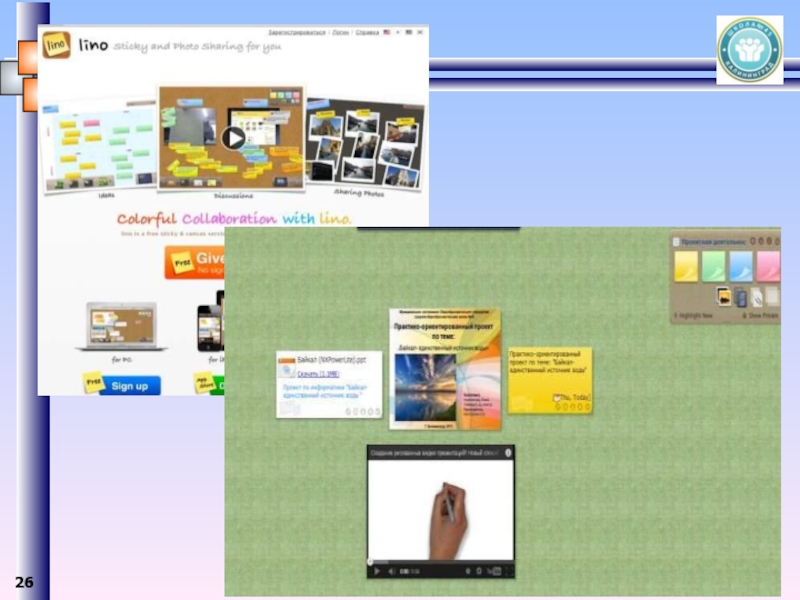Click the transparent sticky icon in palette
This screenshot has height=600, width=800.
(x=772, y=296)
